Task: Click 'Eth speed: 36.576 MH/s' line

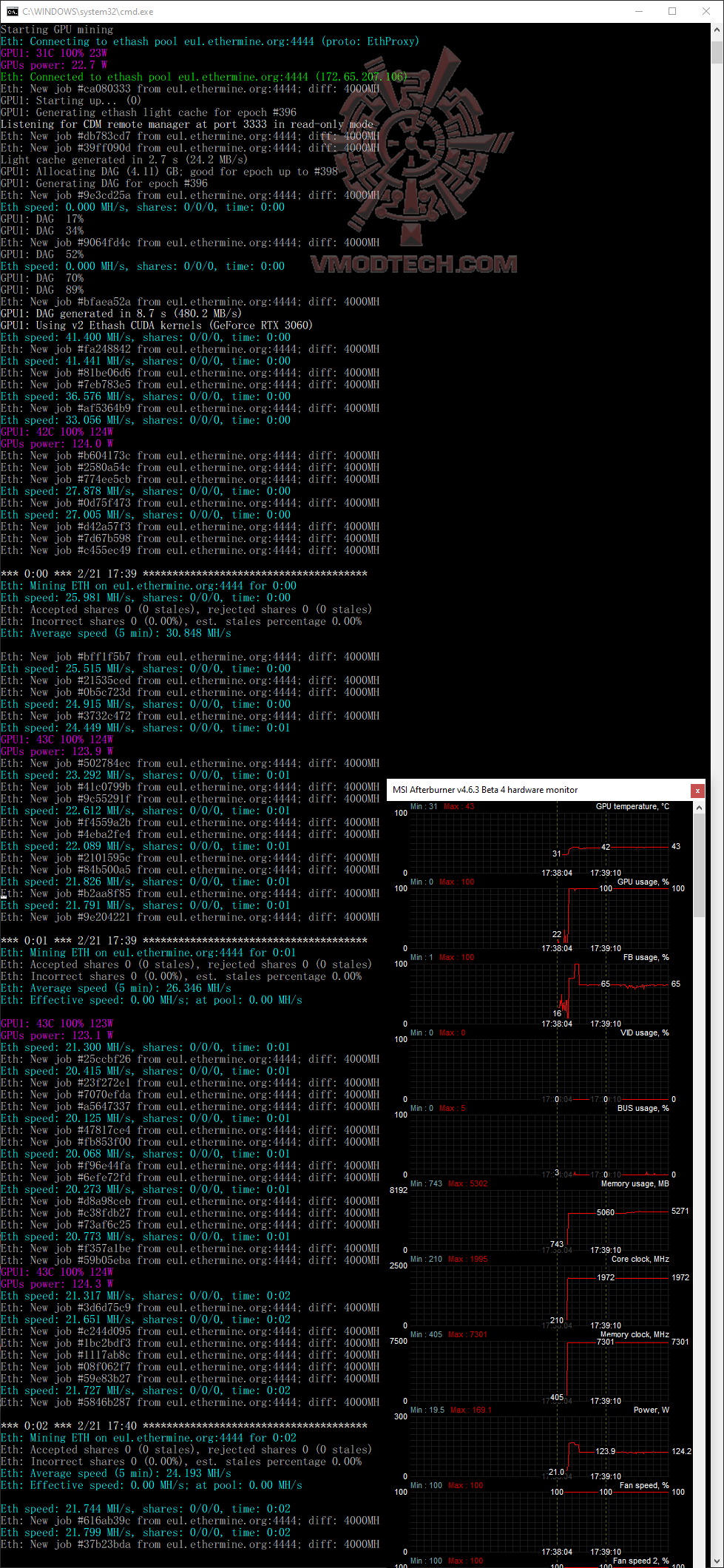Action: pos(146,396)
